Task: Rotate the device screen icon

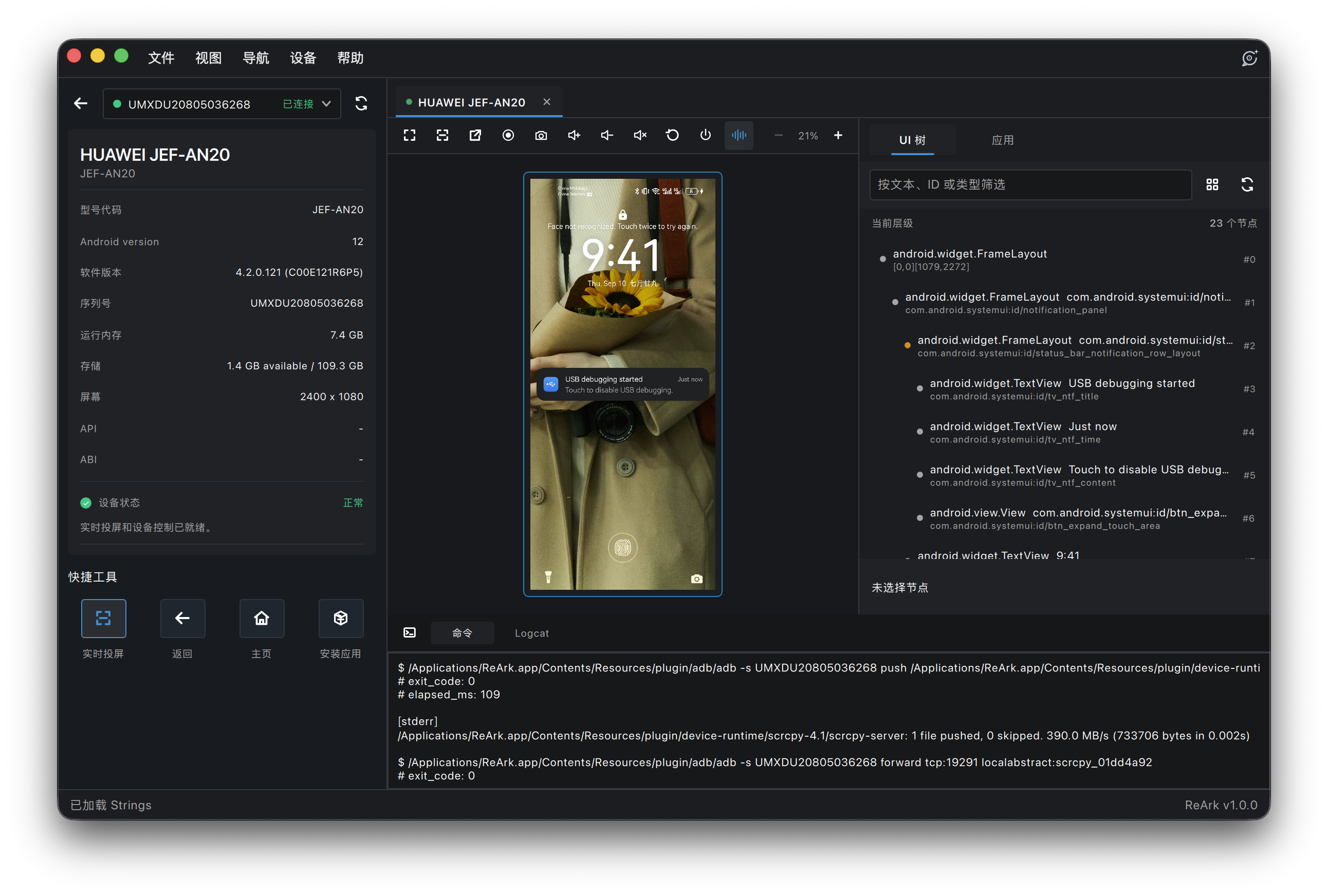Action: pos(673,135)
